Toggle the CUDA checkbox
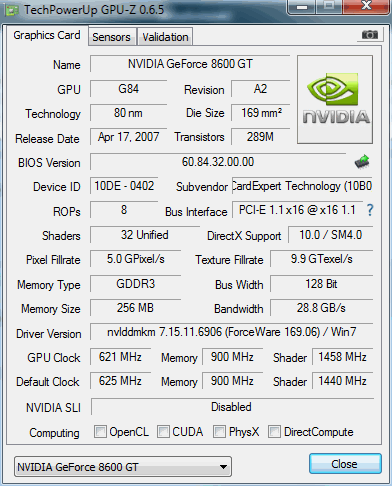The height and width of the screenshot is (486, 392). (163, 431)
